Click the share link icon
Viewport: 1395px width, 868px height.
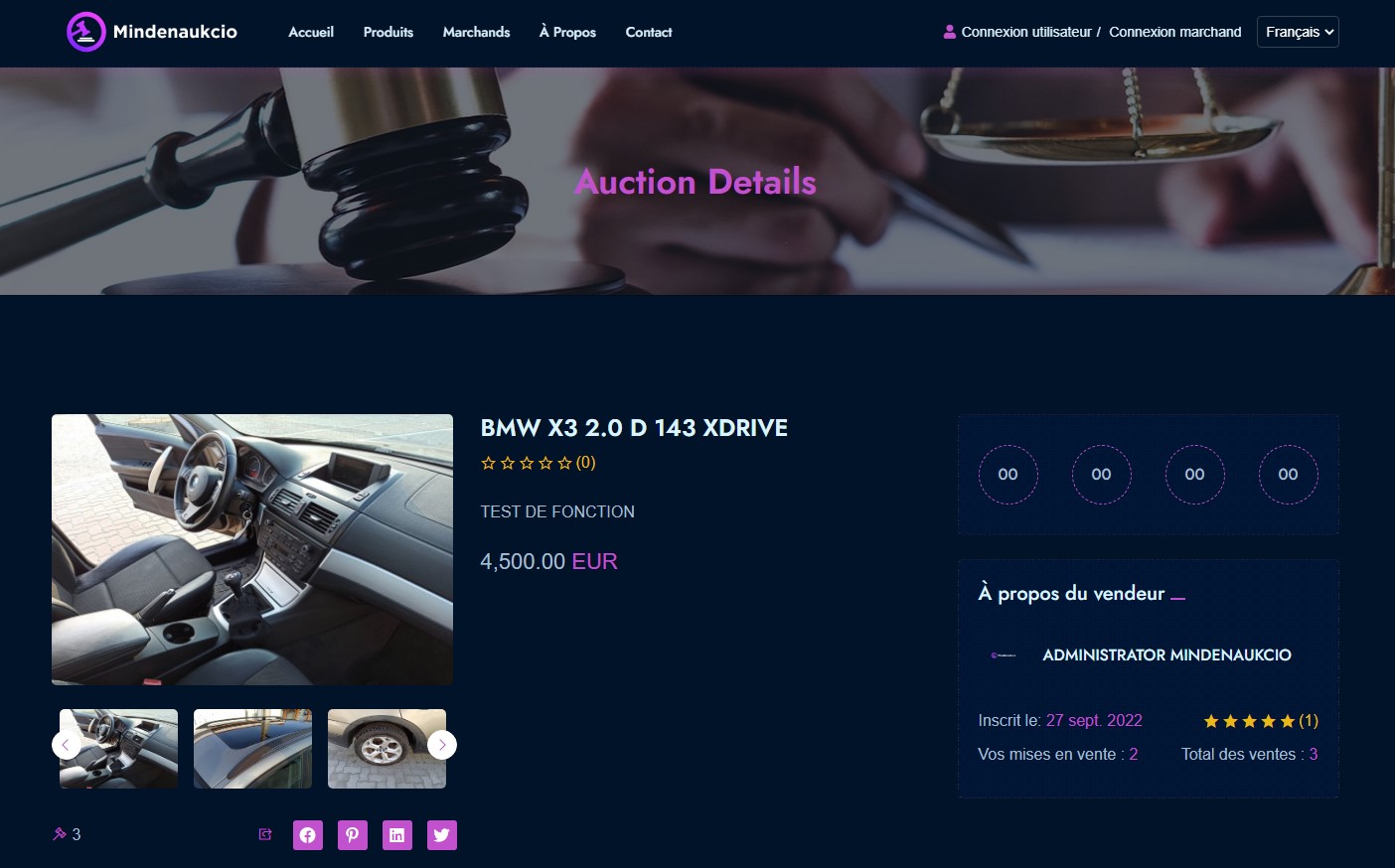pyautogui.click(x=265, y=834)
